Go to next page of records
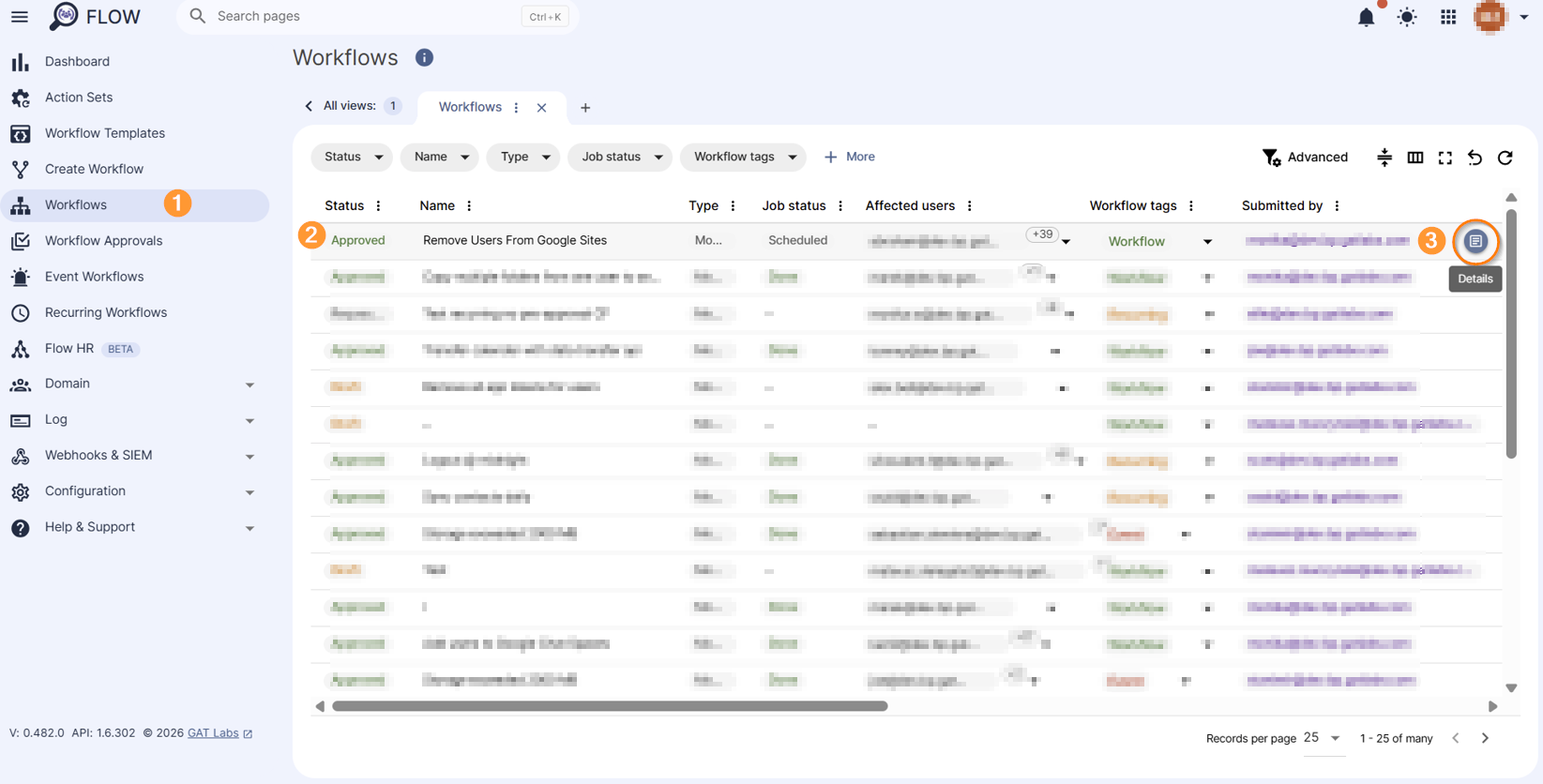This screenshot has height=784, width=1543. (1485, 739)
